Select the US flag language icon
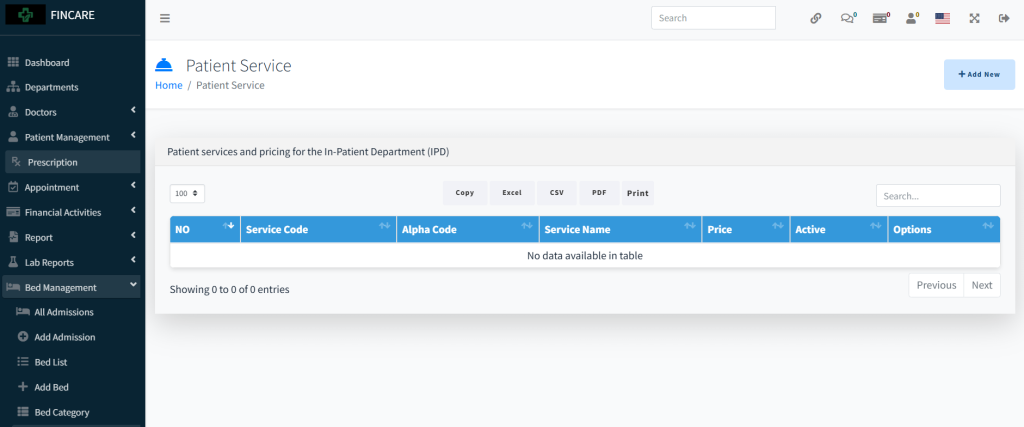The width and height of the screenshot is (1024, 427). point(942,18)
